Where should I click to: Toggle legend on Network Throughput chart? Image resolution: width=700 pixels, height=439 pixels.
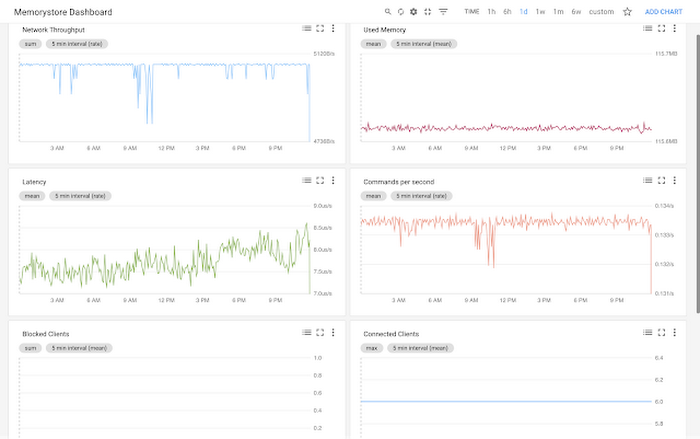click(x=307, y=28)
